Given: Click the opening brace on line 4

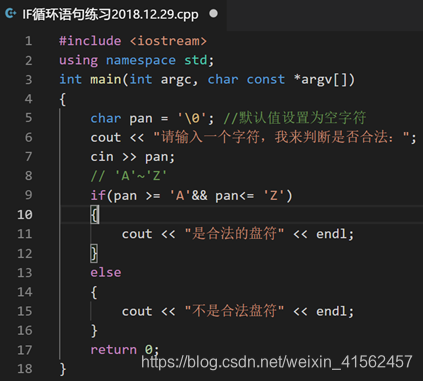Looking at the screenshot, I should (x=62, y=99).
